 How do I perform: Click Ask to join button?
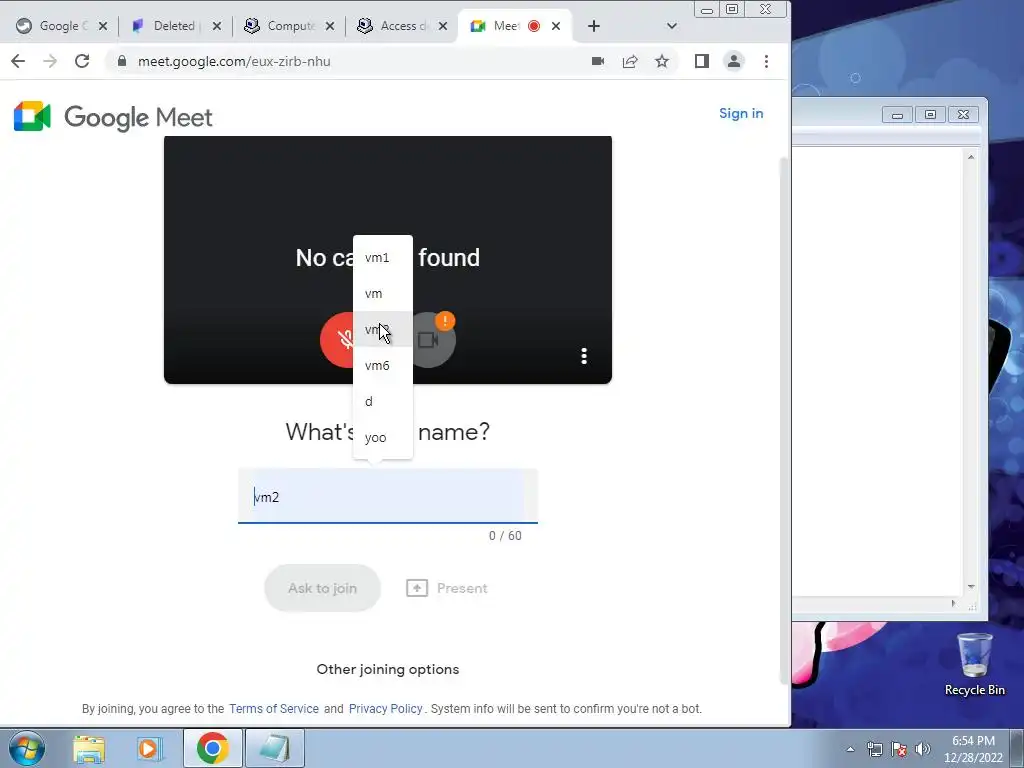(322, 588)
